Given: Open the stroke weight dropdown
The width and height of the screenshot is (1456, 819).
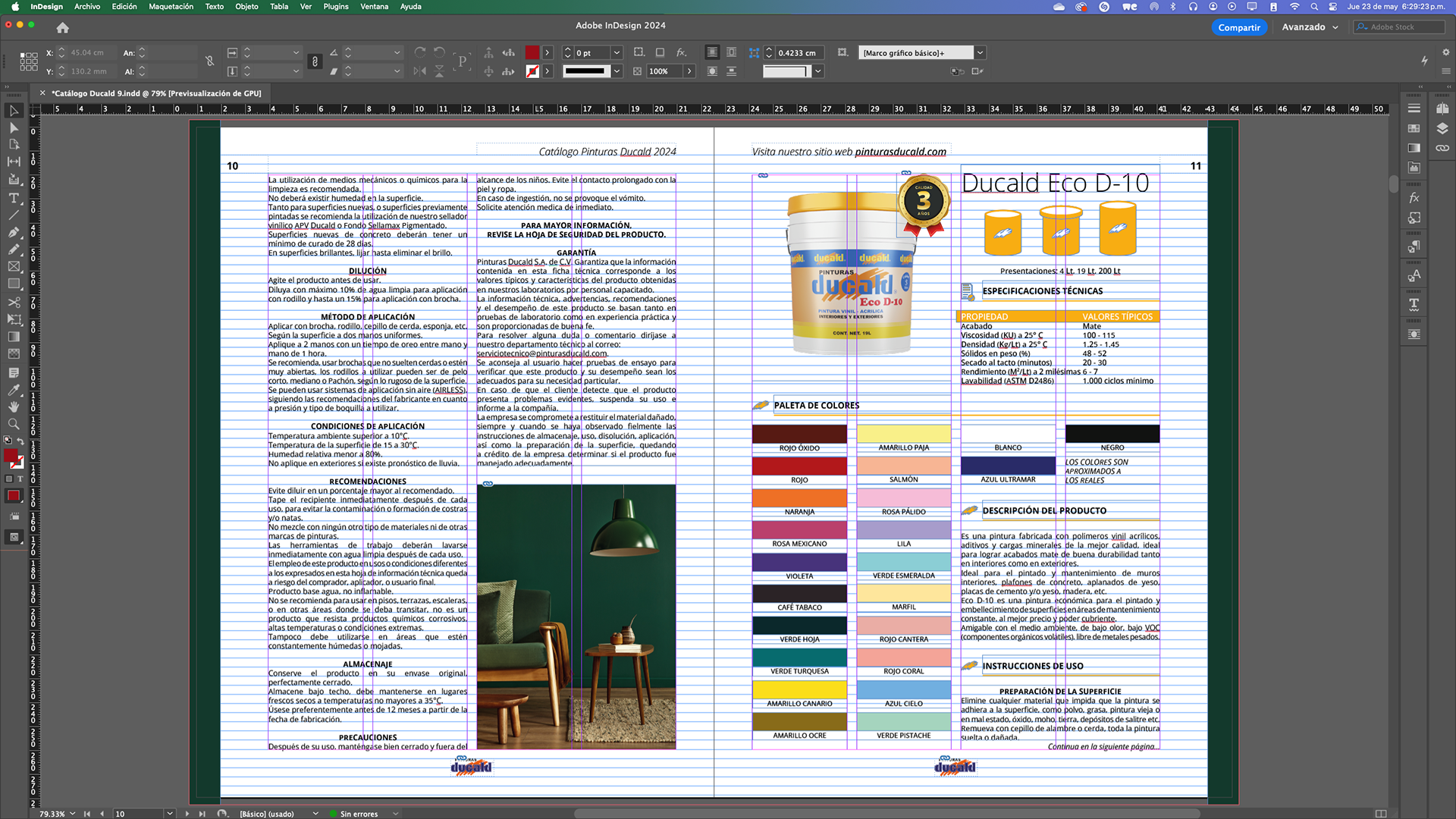Looking at the screenshot, I should [617, 53].
